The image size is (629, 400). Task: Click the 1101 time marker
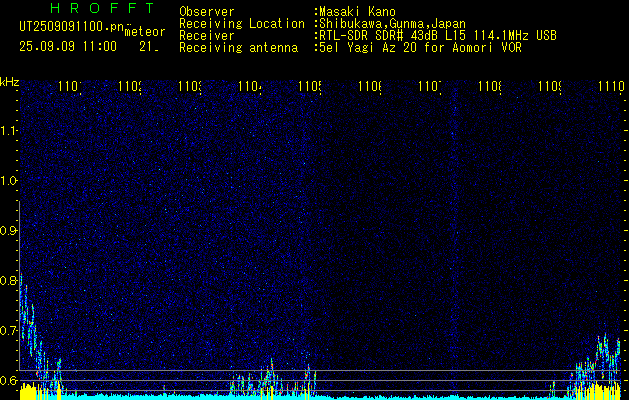point(70,86)
